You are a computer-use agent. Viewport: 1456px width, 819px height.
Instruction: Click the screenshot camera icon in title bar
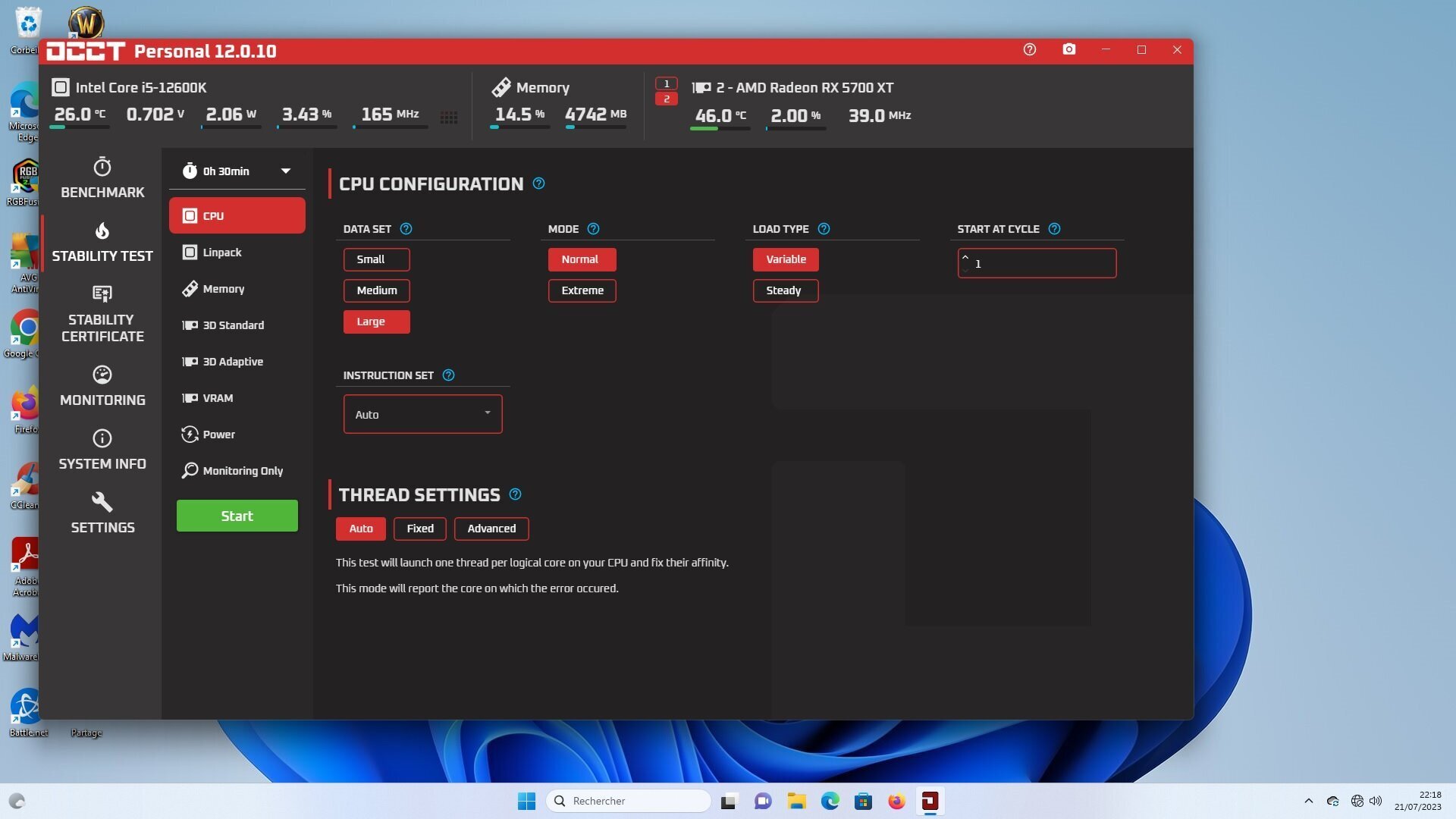click(1068, 50)
